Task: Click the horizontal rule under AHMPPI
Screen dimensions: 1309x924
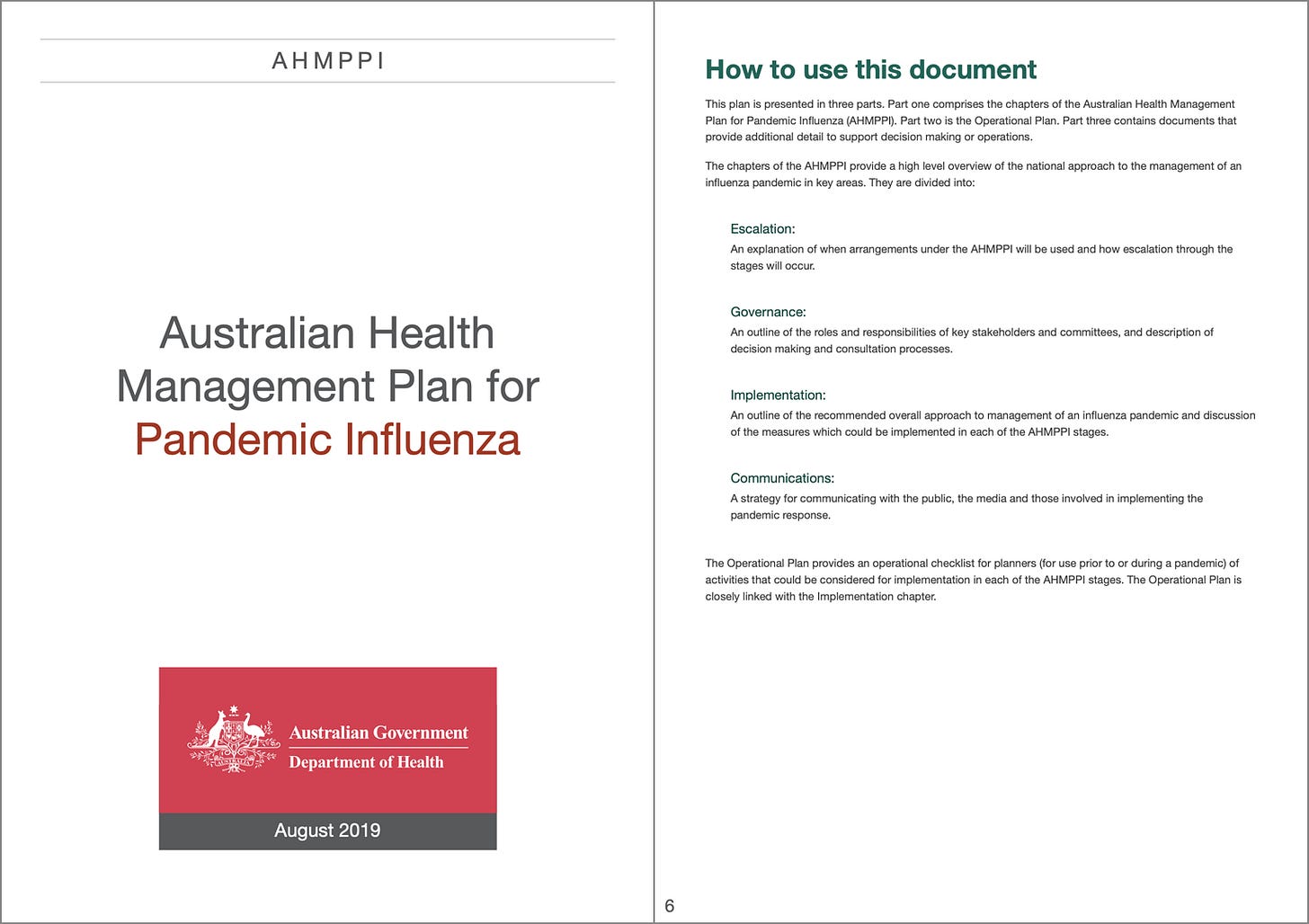Action: (327, 81)
